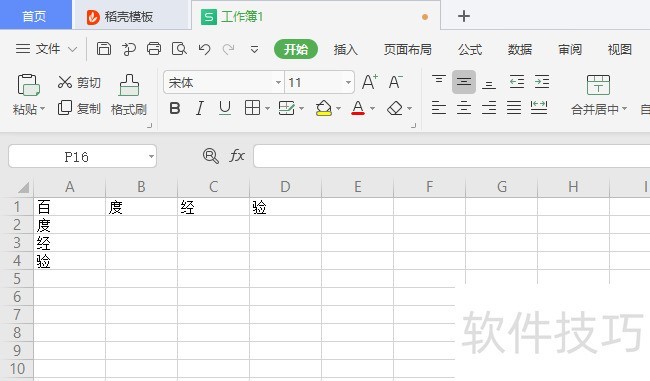Activate the 格式刷 format painter
The width and height of the screenshot is (650, 381).
(x=129, y=95)
